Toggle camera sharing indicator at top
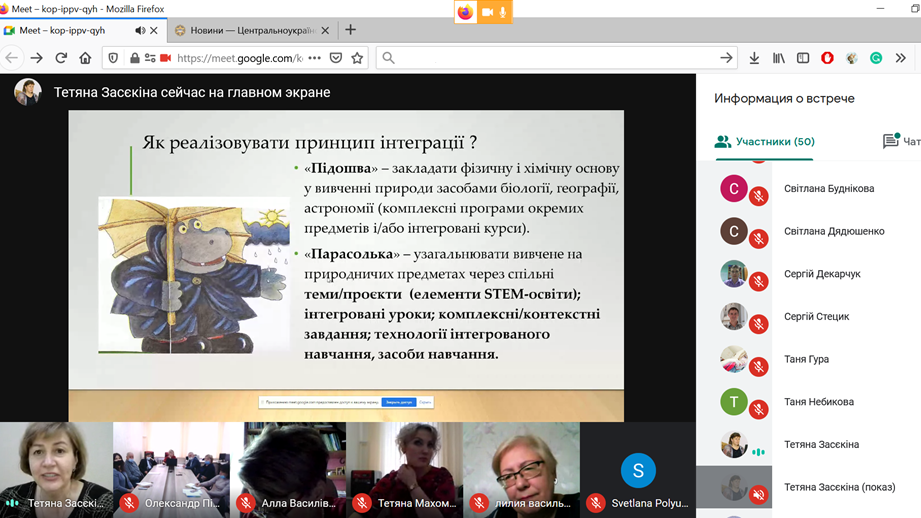Viewport: 921px width, 518px height. coord(486,12)
